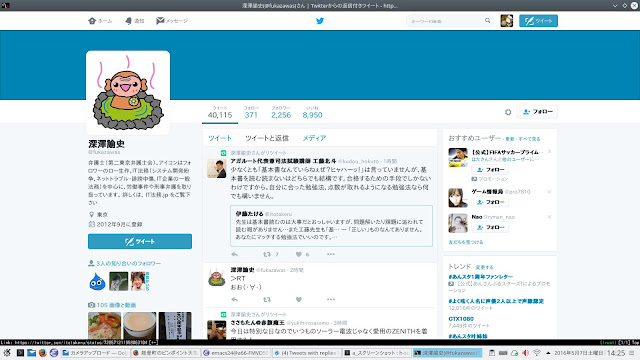Open the フォロー 371 following list
Screen dimensions: 640x360
[x=251, y=113]
